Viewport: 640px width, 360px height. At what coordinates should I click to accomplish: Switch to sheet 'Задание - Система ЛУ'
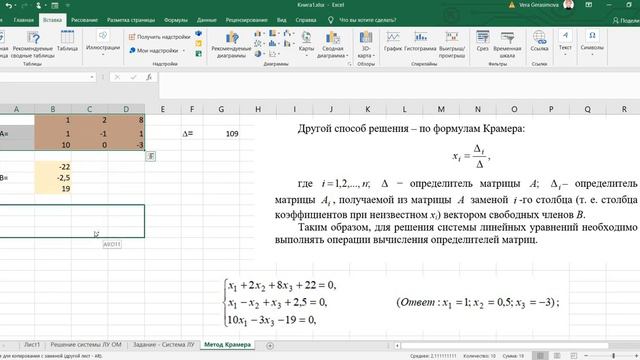point(163,345)
